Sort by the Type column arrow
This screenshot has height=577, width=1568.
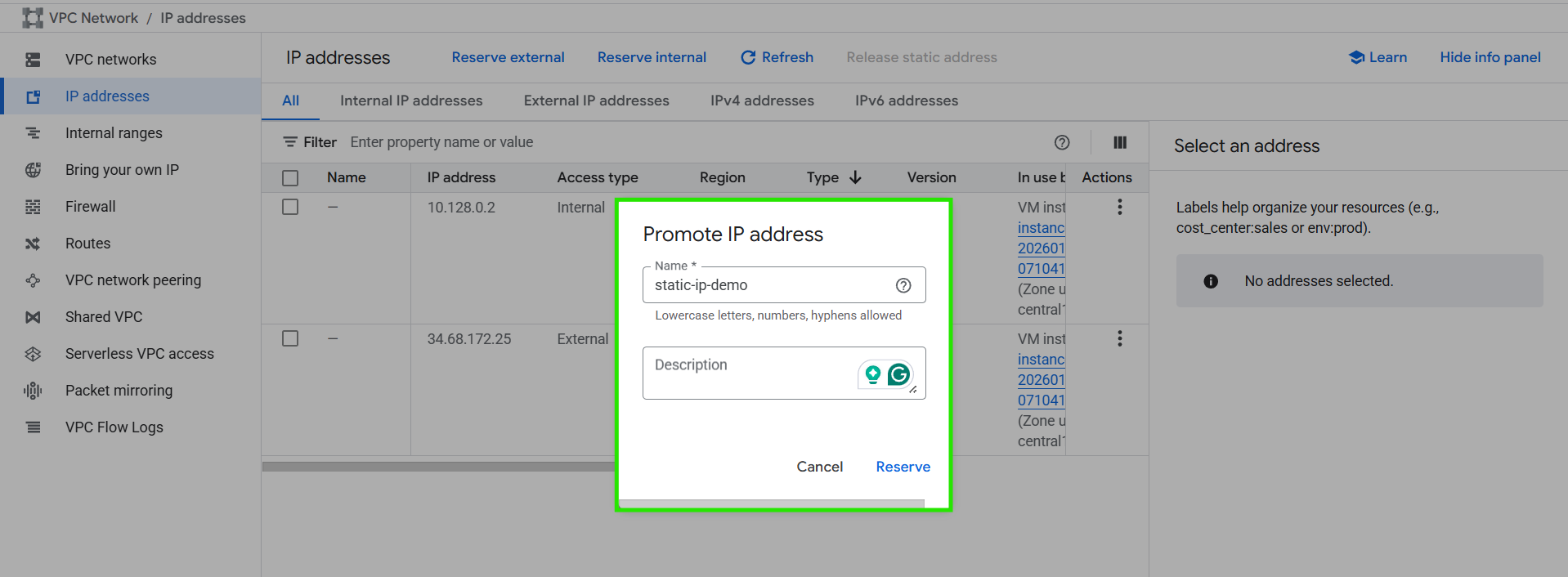(855, 177)
